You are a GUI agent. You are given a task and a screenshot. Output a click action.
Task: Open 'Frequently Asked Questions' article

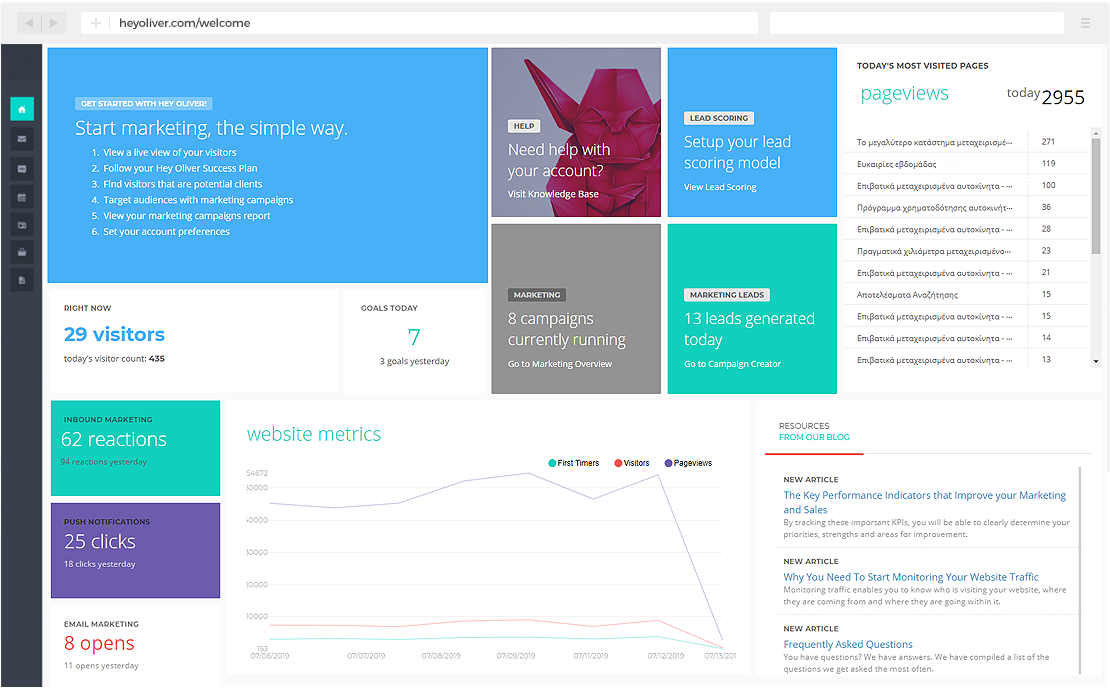847,644
